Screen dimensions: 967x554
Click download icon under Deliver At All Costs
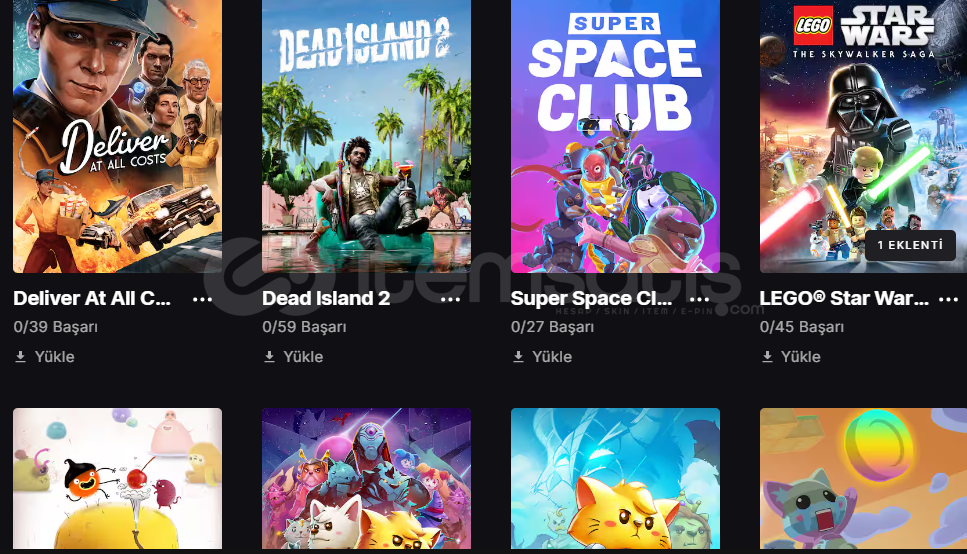pos(20,357)
